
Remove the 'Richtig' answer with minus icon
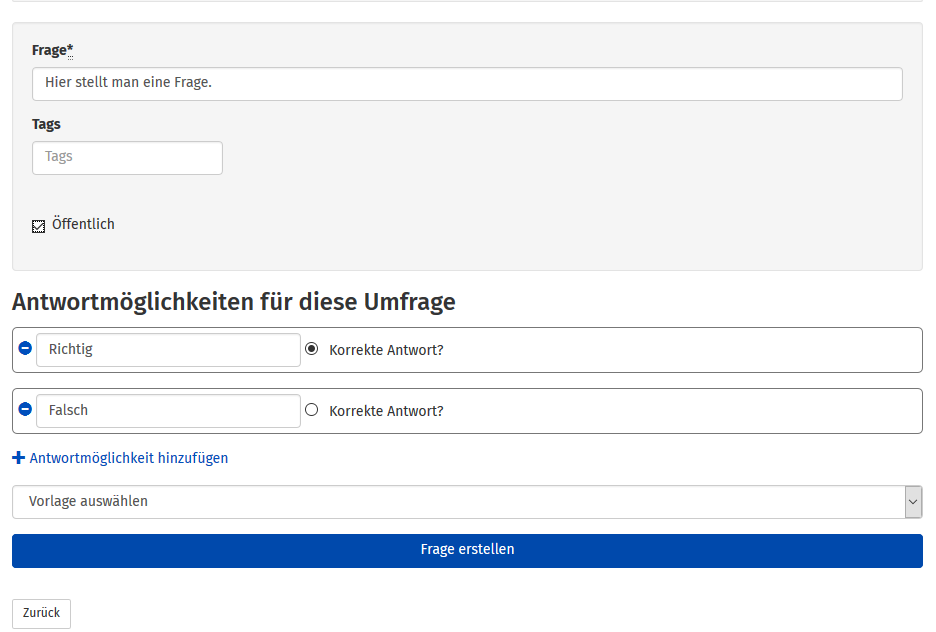click(25, 349)
